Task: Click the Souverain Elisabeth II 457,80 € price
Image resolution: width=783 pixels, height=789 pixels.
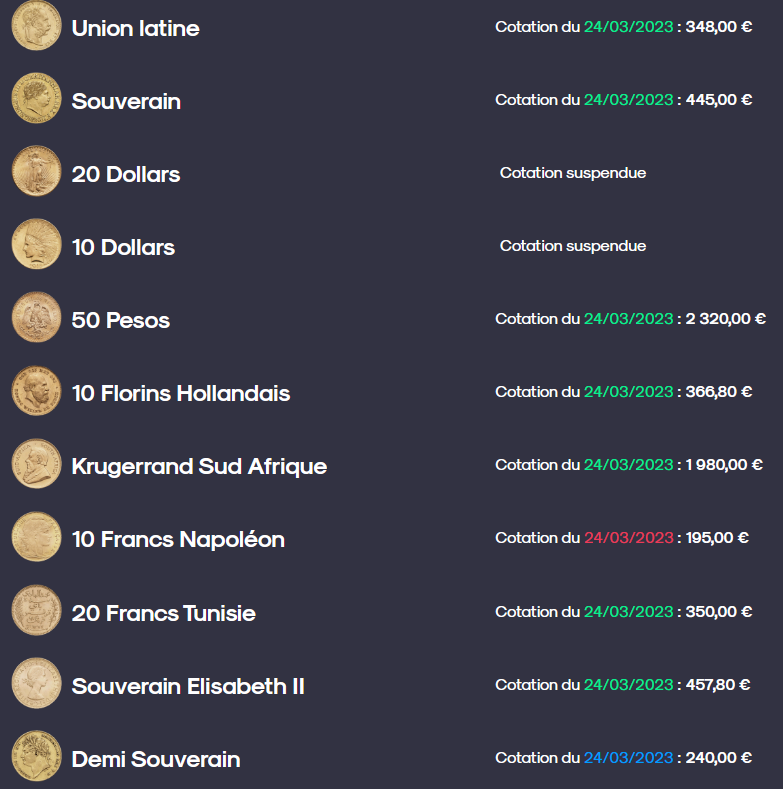Action: (x=718, y=685)
